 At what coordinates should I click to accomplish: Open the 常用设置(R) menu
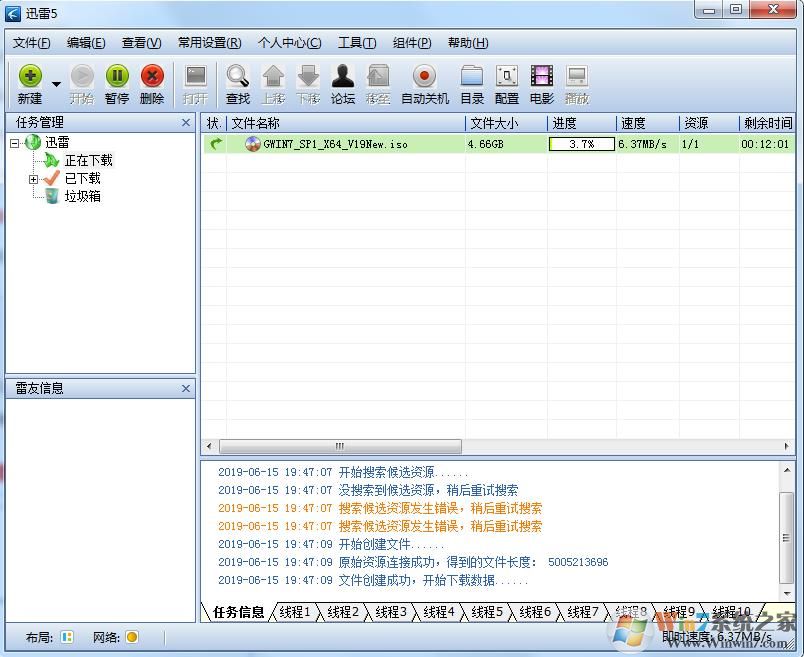209,43
